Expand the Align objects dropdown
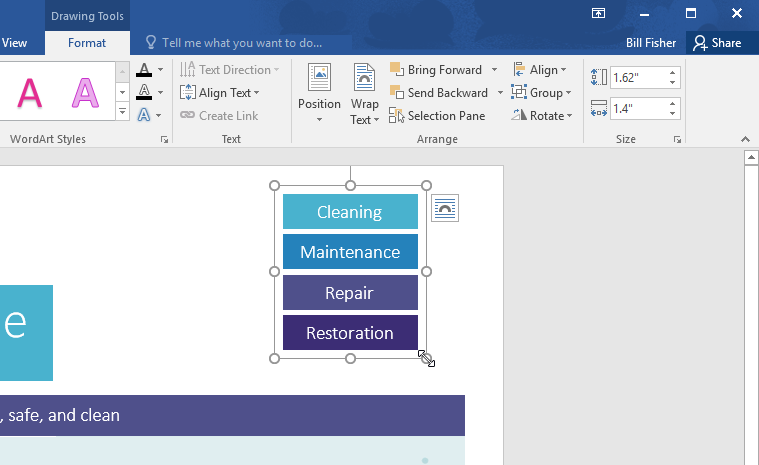Viewport: 759px width, 465px height. coord(540,70)
